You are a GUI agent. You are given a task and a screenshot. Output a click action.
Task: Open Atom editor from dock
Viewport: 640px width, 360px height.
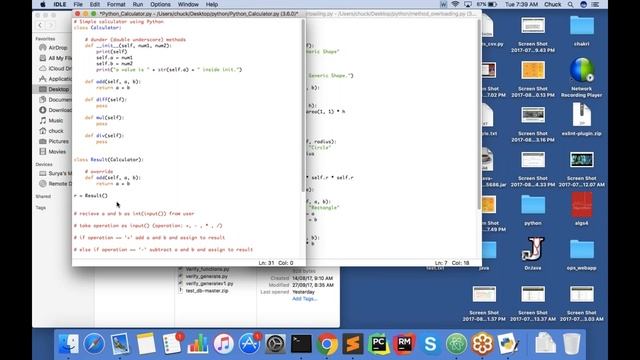click(456, 344)
